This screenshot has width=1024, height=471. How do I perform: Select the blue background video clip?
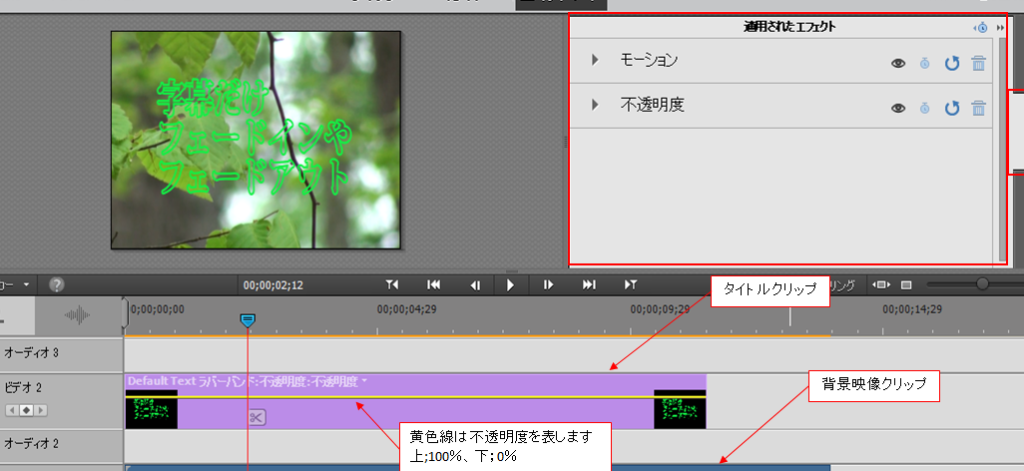[477, 468]
